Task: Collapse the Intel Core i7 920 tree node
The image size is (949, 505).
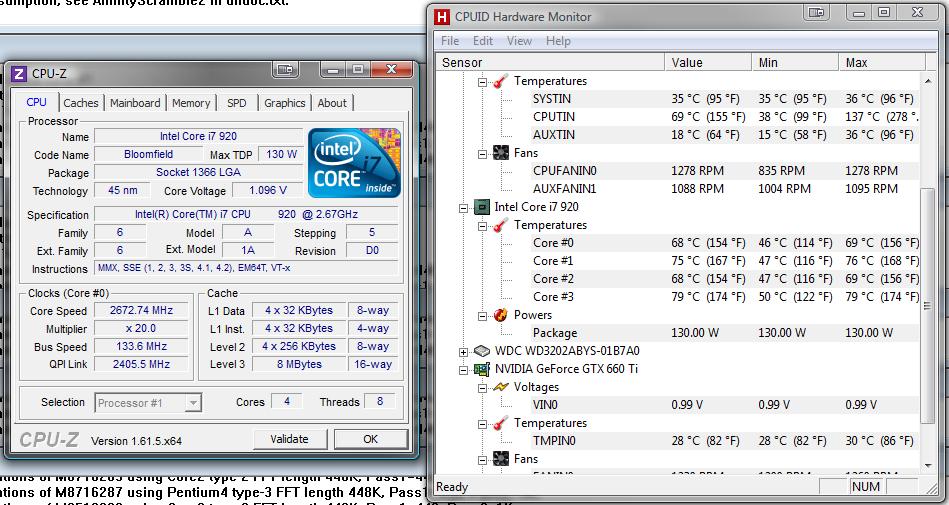Action: (464, 208)
